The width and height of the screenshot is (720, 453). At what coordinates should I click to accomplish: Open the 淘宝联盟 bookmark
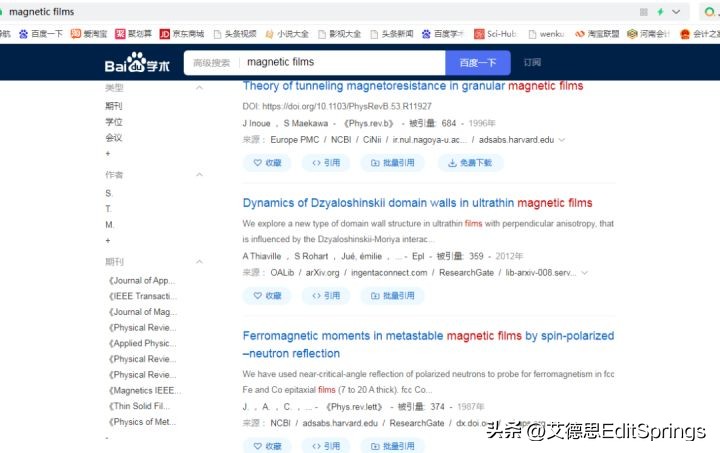(597, 34)
